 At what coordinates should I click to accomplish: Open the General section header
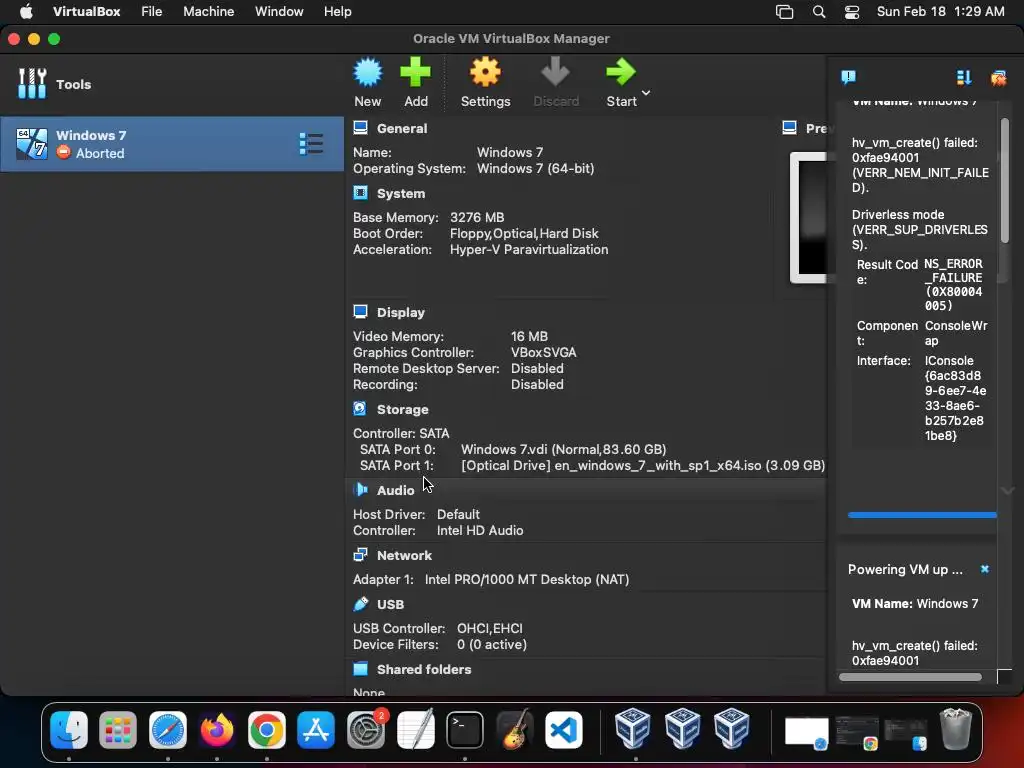pyautogui.click(x=402, y=128)
